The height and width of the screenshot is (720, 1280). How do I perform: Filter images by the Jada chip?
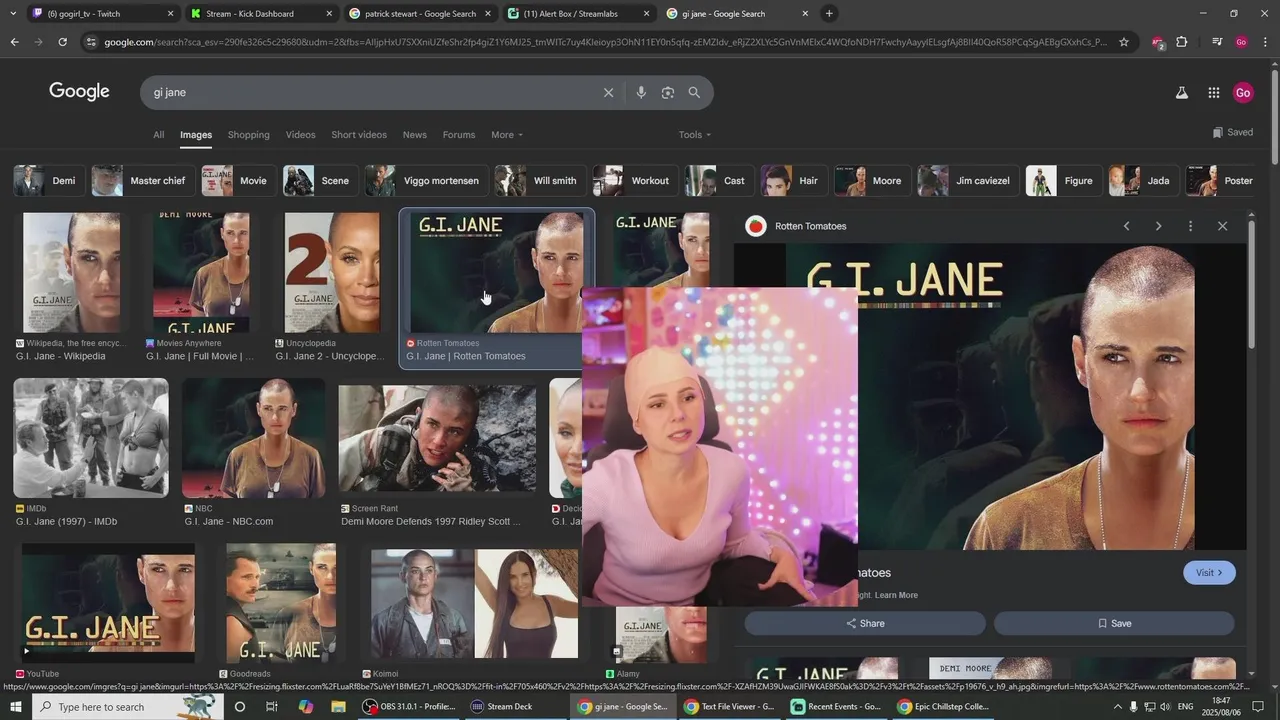(1142, 181)
